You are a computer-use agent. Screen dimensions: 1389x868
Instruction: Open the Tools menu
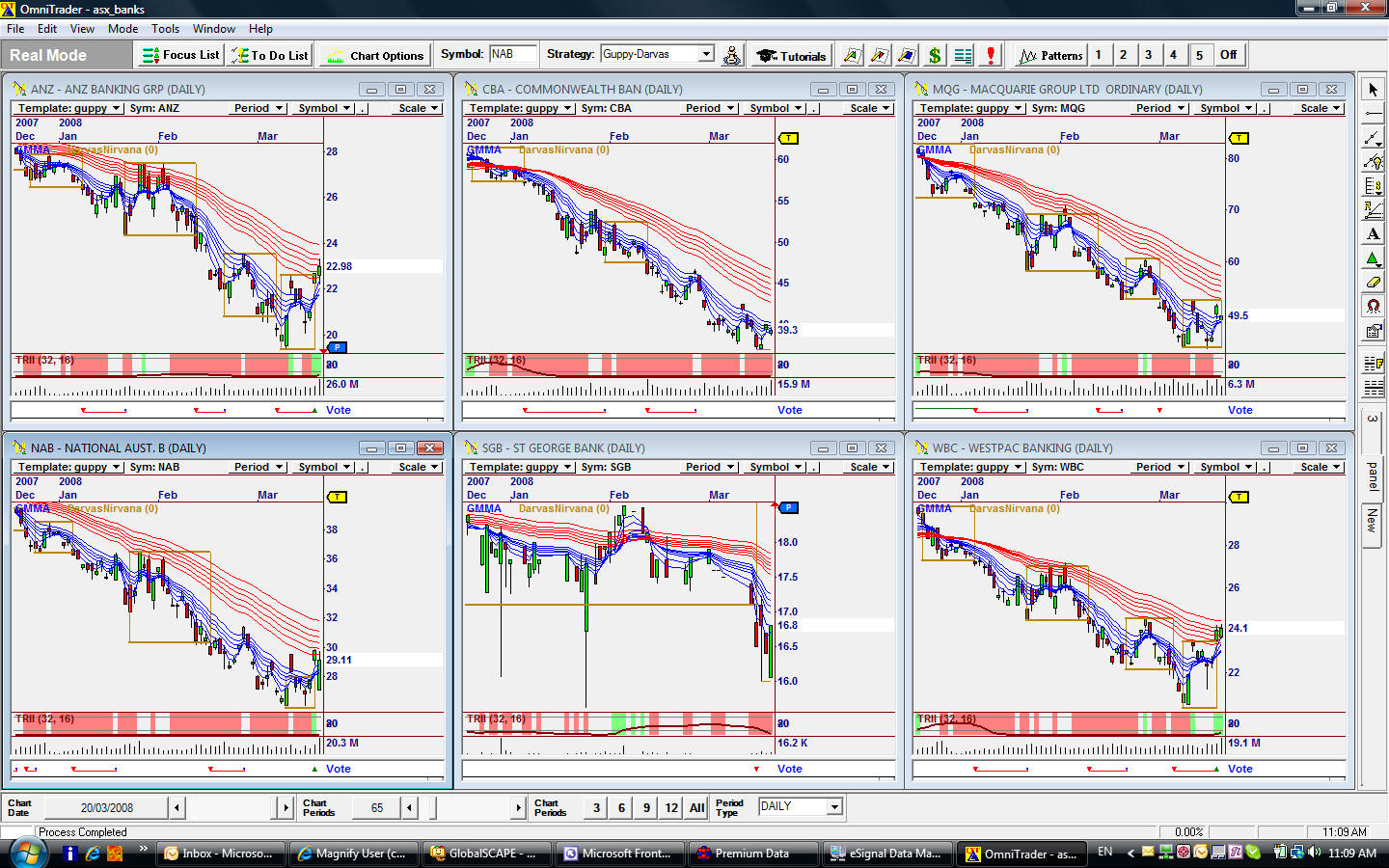(x=165, y=28)
